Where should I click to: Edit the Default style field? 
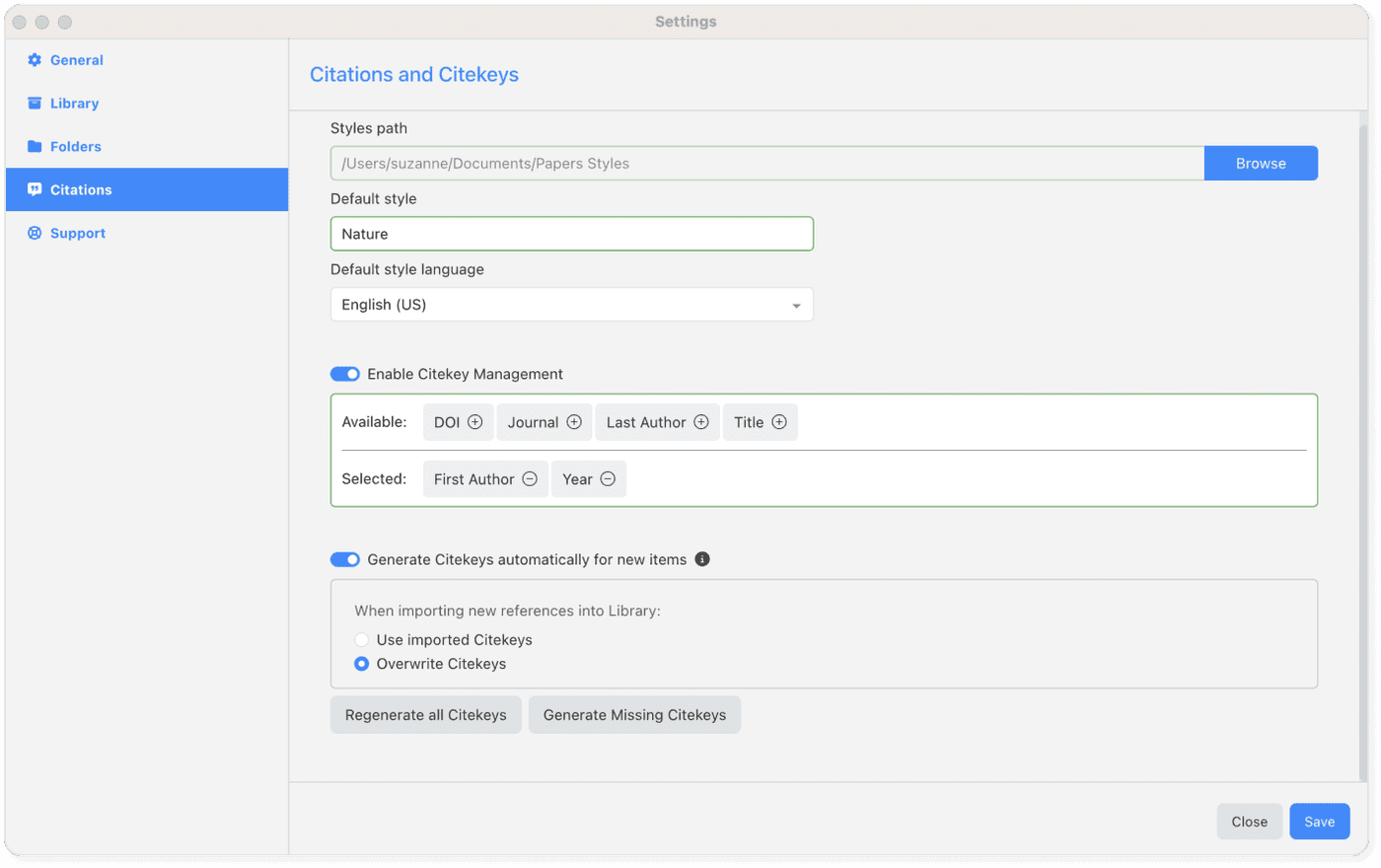tap(572, 233)
